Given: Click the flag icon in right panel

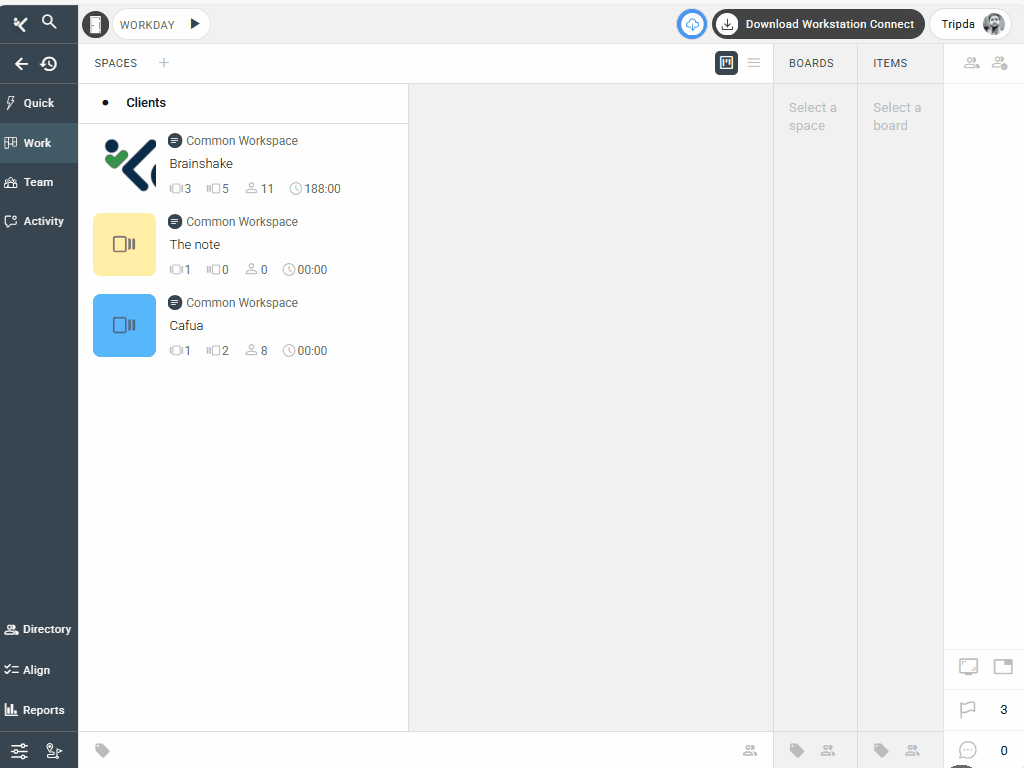Looking at the screenshot, I should coord(967,710).
